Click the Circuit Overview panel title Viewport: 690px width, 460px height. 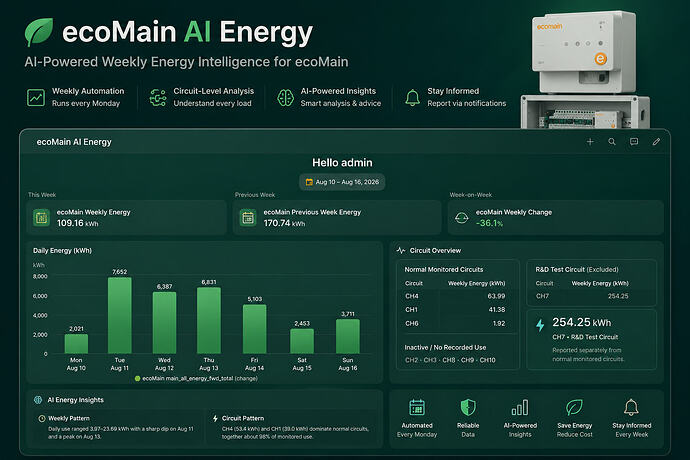coord(435,250)
